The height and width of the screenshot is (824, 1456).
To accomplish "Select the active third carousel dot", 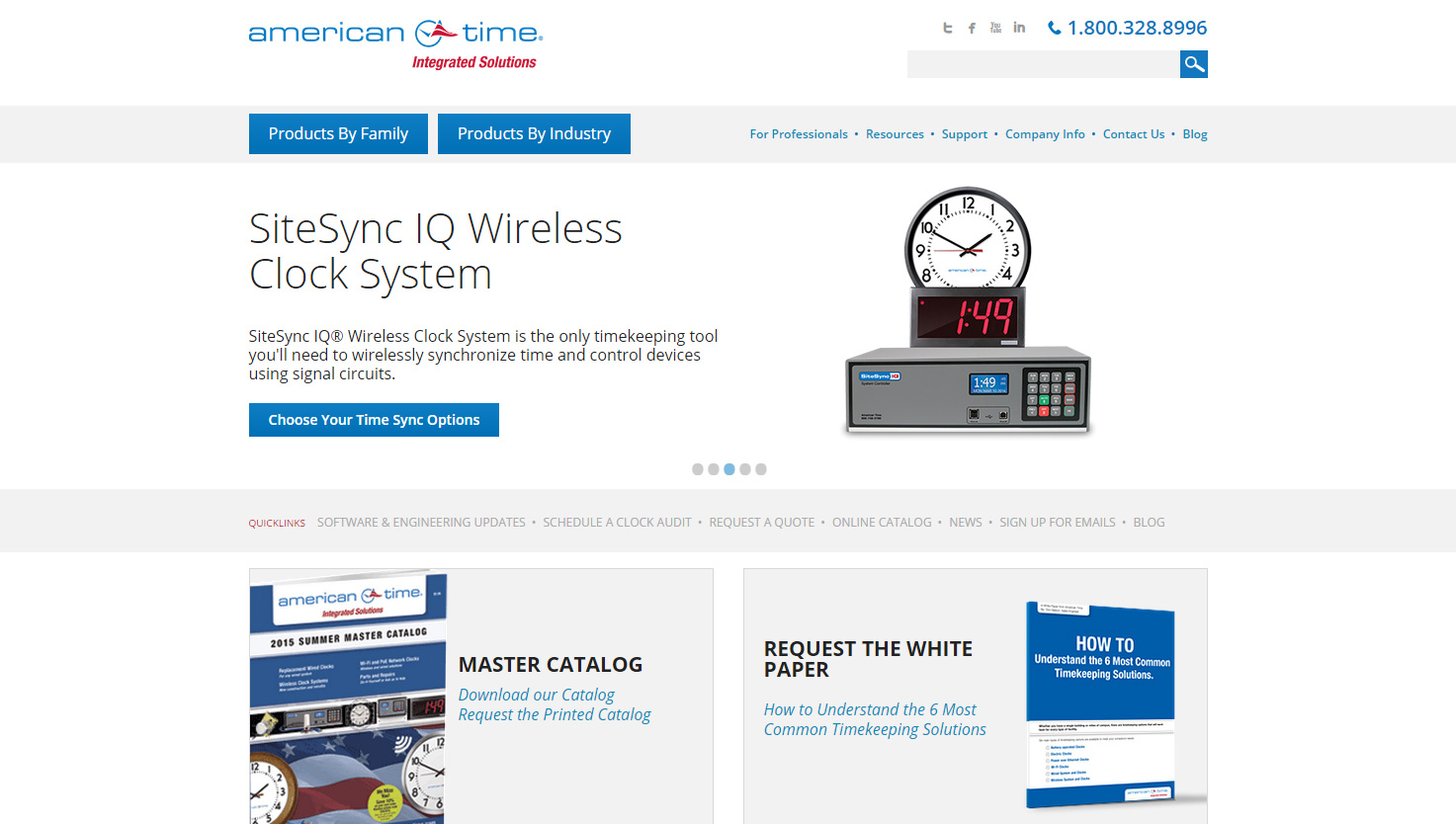I will [729, 469].
